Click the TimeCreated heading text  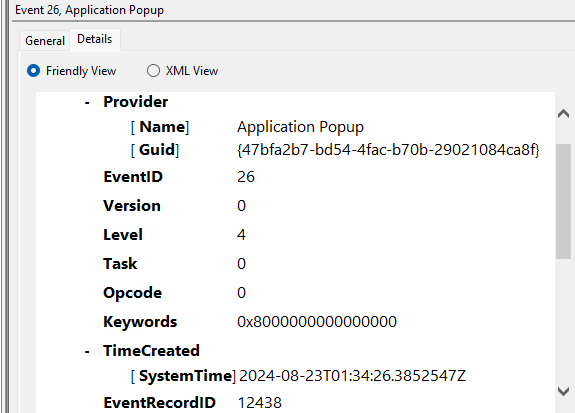pos(151,351)
